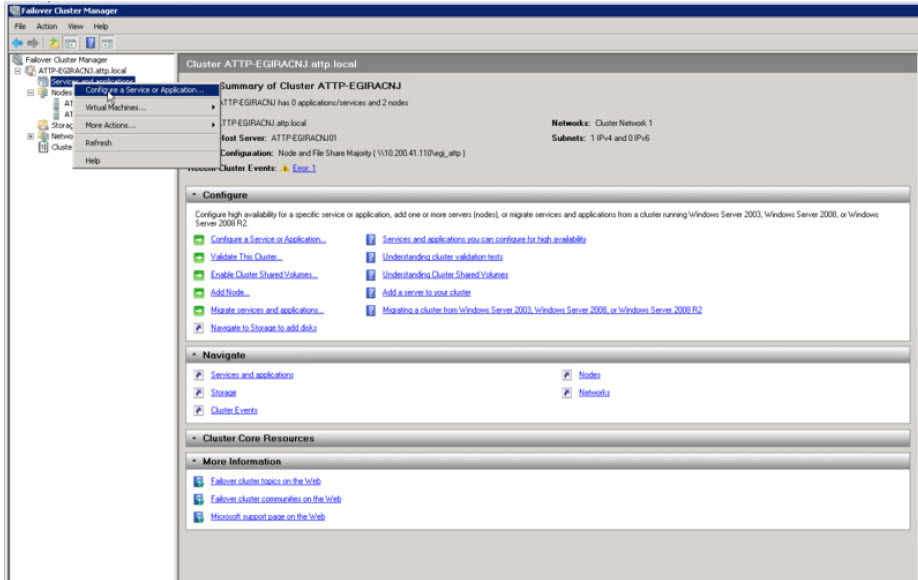
Task: Open the Help menu in the menu bar
Action: point(101,26)
